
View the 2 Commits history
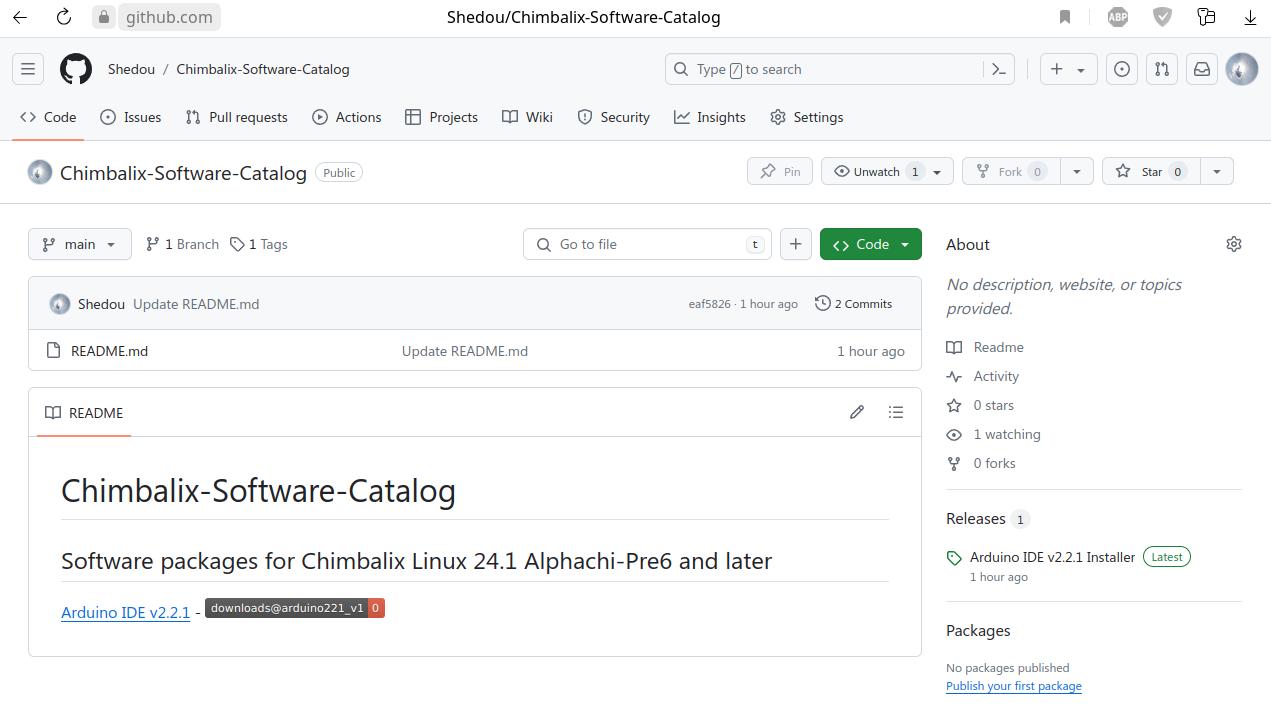coord(853,304)
